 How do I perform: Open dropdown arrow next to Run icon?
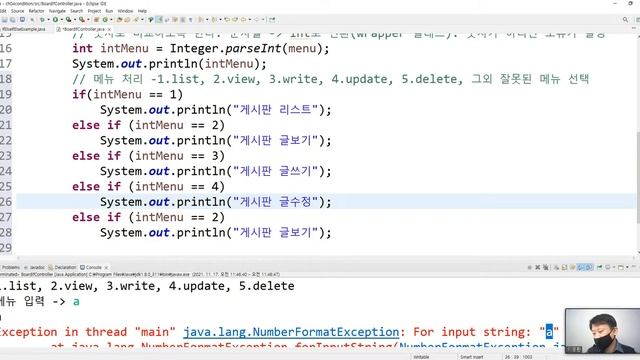tap(62, 20)
